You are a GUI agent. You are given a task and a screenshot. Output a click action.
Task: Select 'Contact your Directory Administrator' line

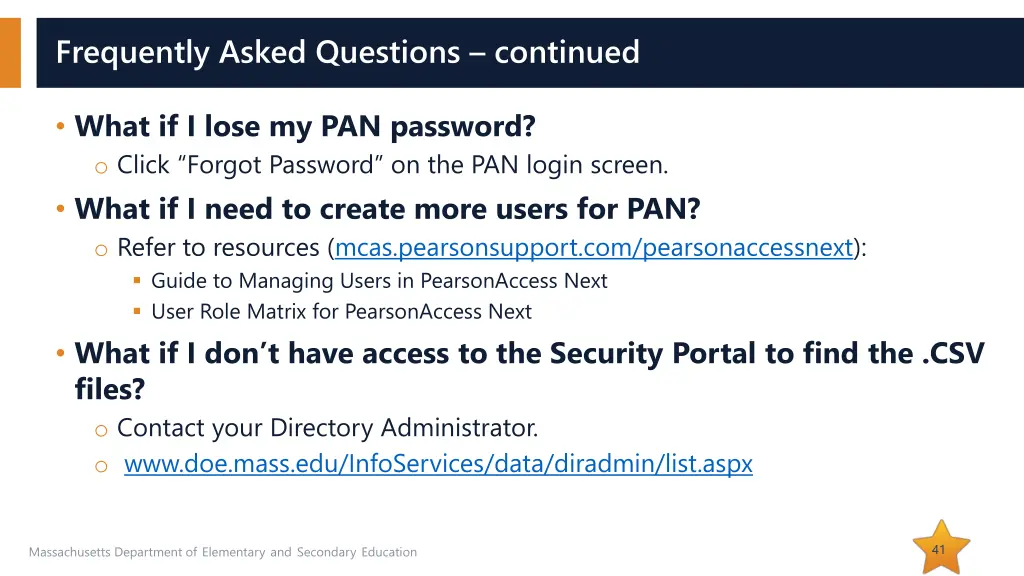click(x=327, y=428)
